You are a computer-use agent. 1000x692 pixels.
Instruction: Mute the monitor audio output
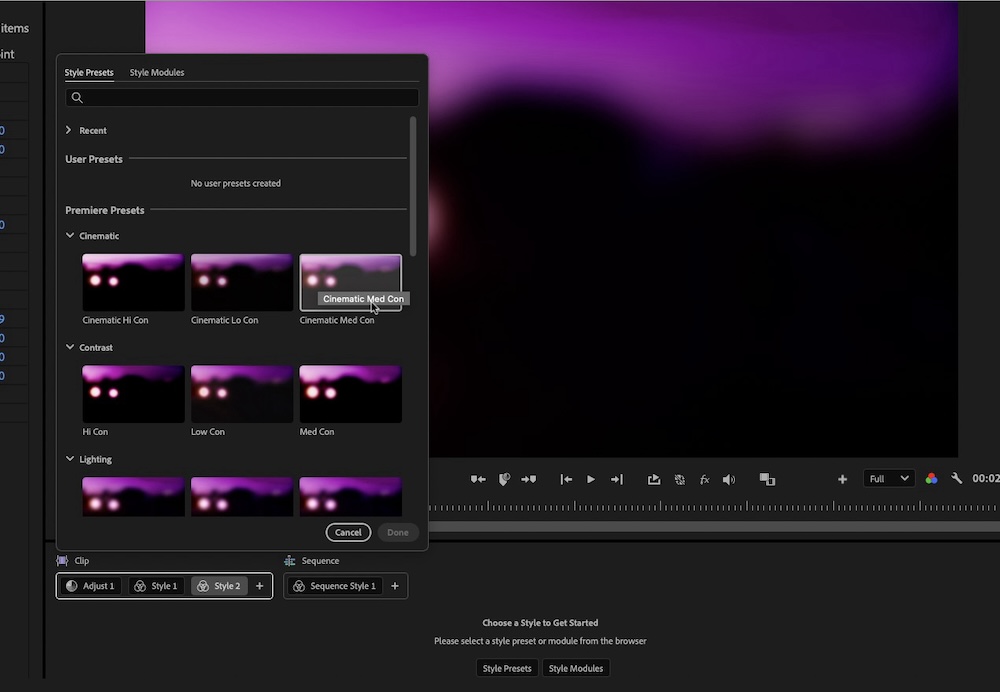[729, 479]
